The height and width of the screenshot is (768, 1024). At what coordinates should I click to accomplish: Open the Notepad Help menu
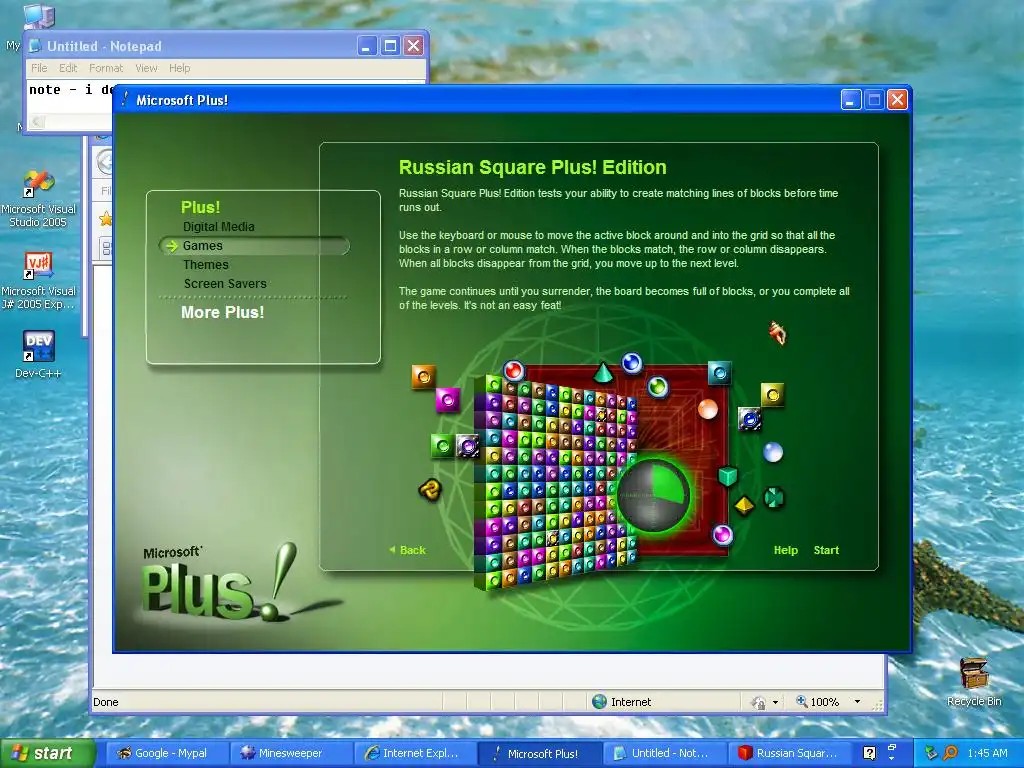[180, 68]
